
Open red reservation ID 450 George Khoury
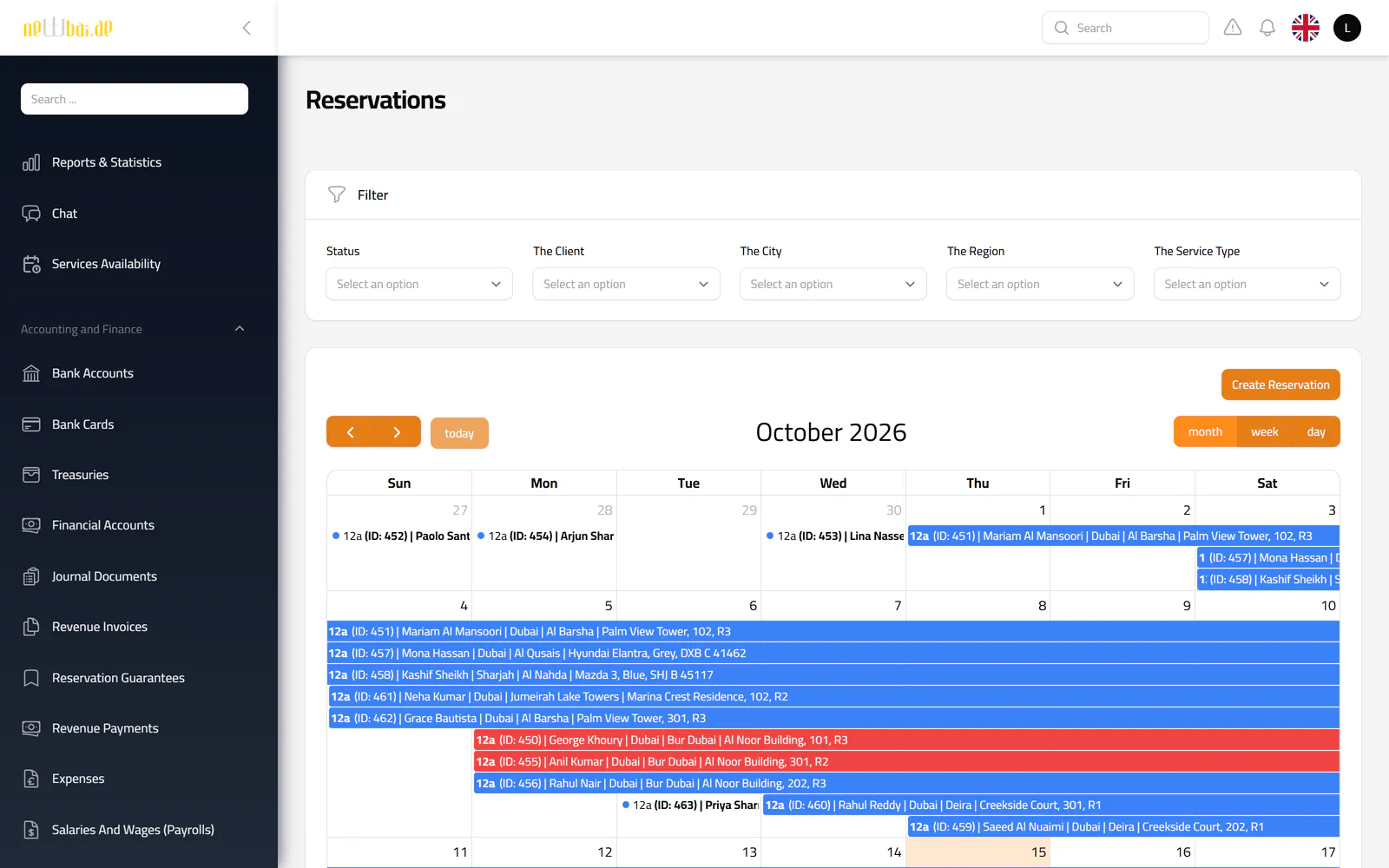[x=906, y=740]
